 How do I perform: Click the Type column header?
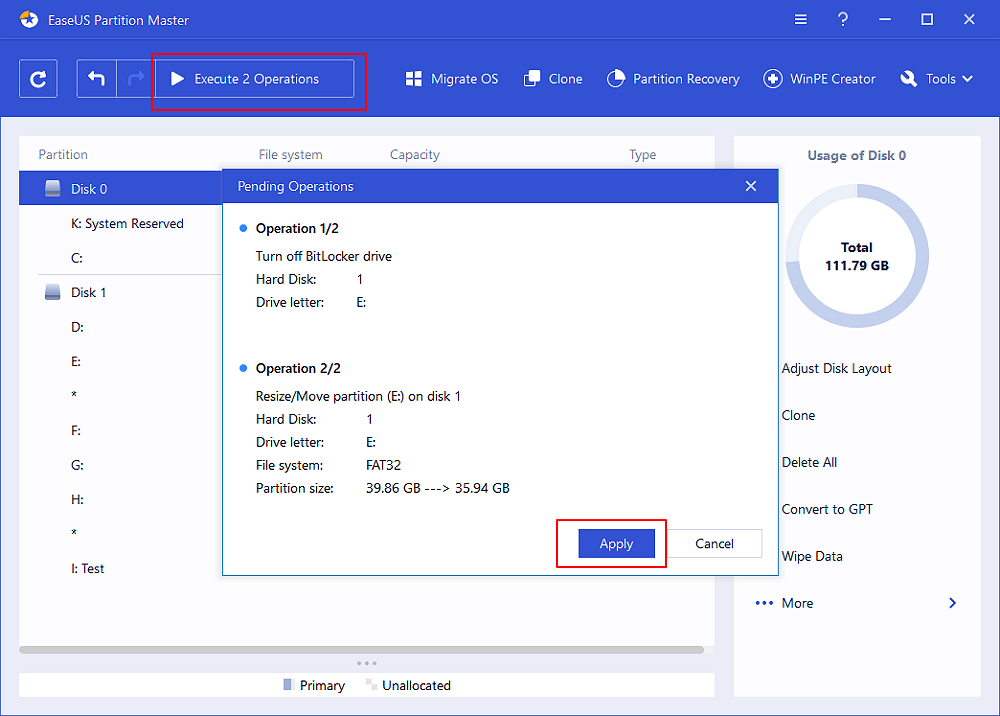coord(642,155)
